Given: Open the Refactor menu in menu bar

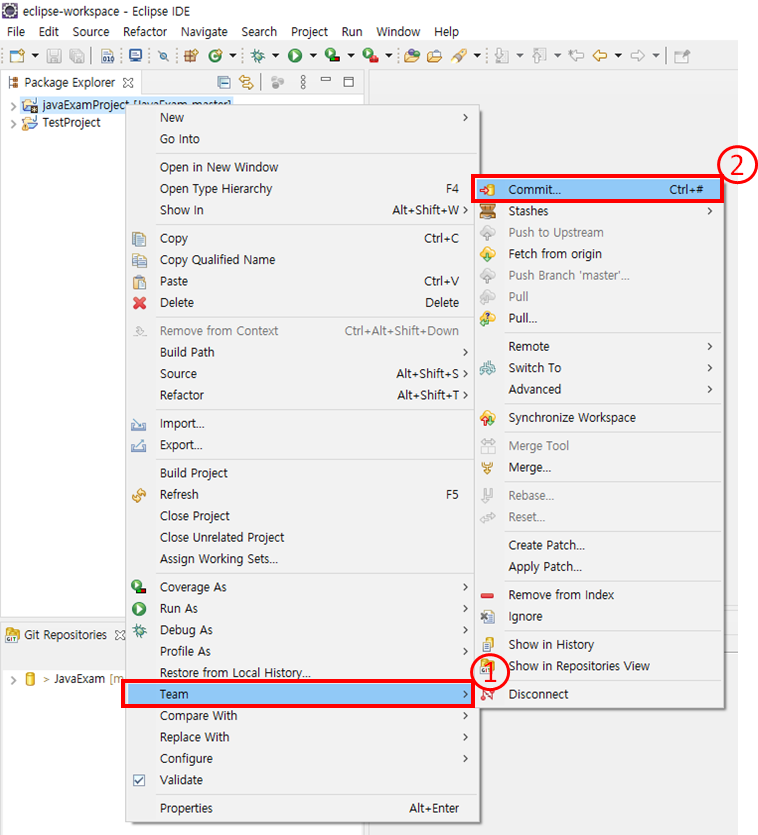Looking at the screenshot, I should coord(145,32).
